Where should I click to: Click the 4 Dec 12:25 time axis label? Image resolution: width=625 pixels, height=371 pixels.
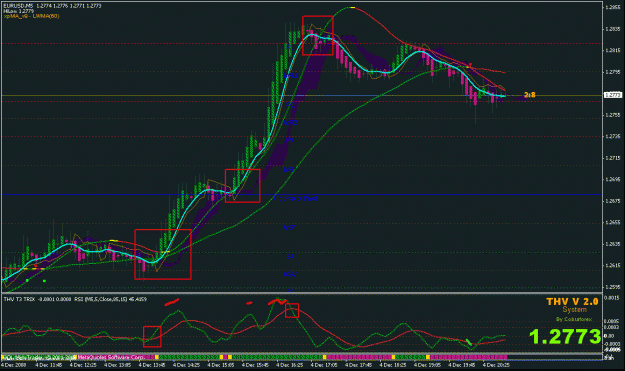pyautogui.click(x=83, y=365)
